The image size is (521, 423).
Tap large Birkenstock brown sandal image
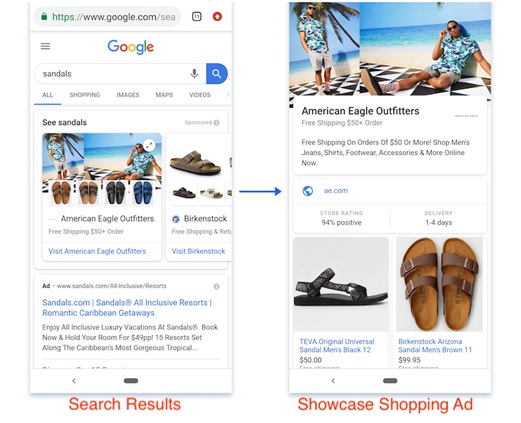pyautogui.click(x=195, y=163)
